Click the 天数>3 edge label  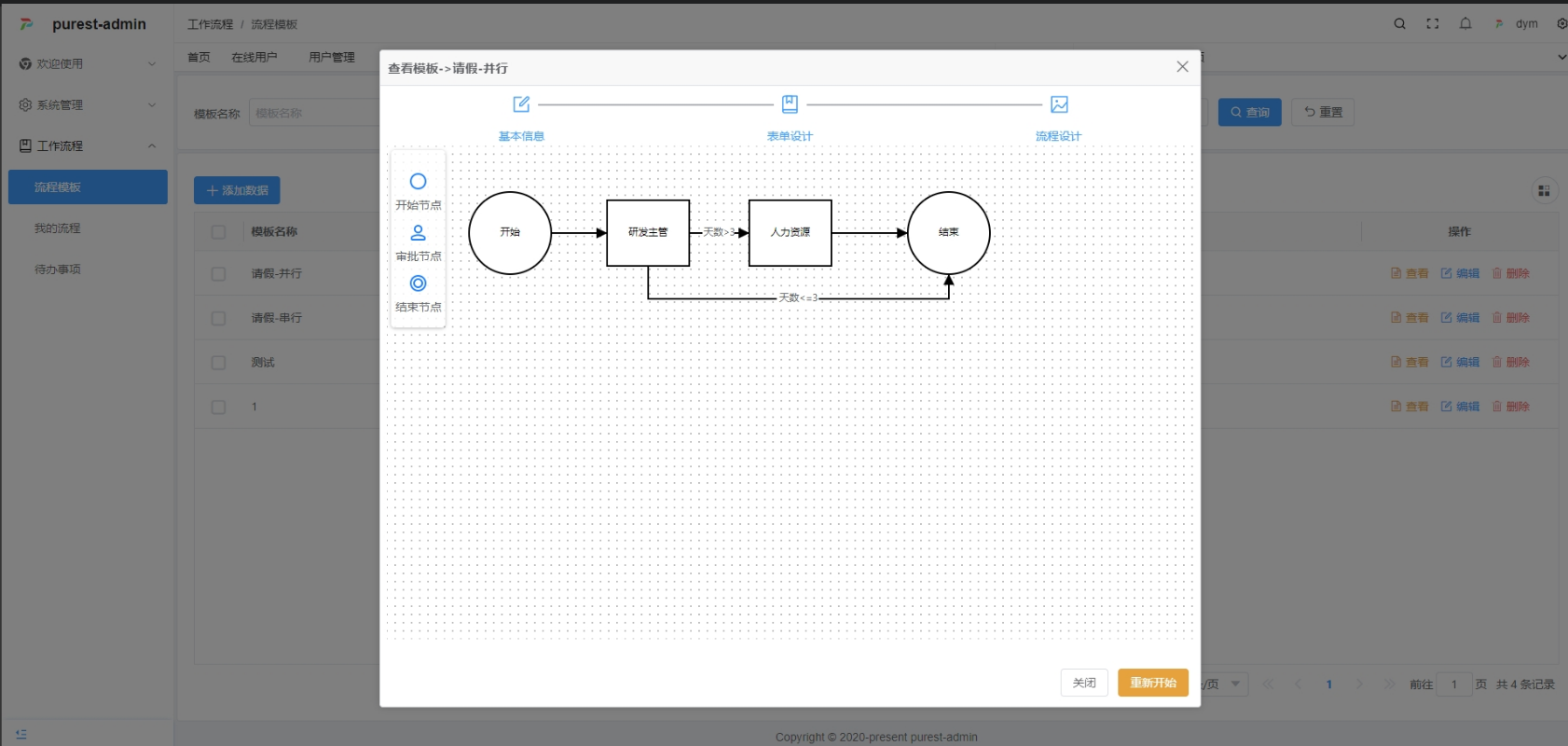click(719, 232)
